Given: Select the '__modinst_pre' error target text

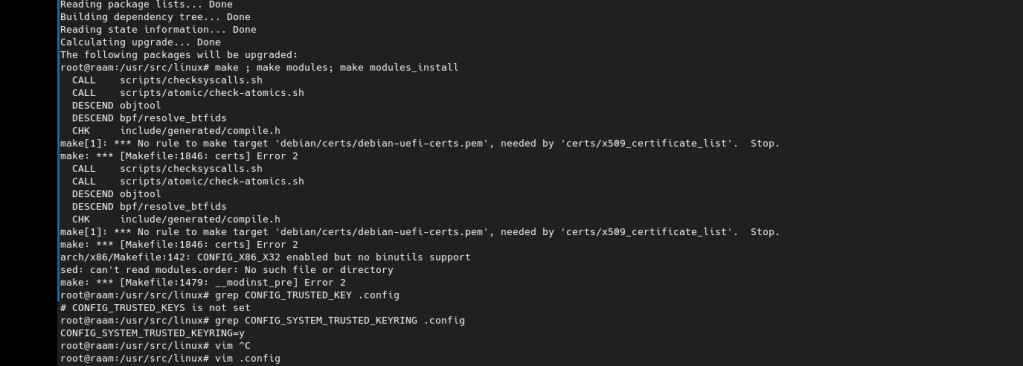Looking at the screenshot, I should (253, 282).
